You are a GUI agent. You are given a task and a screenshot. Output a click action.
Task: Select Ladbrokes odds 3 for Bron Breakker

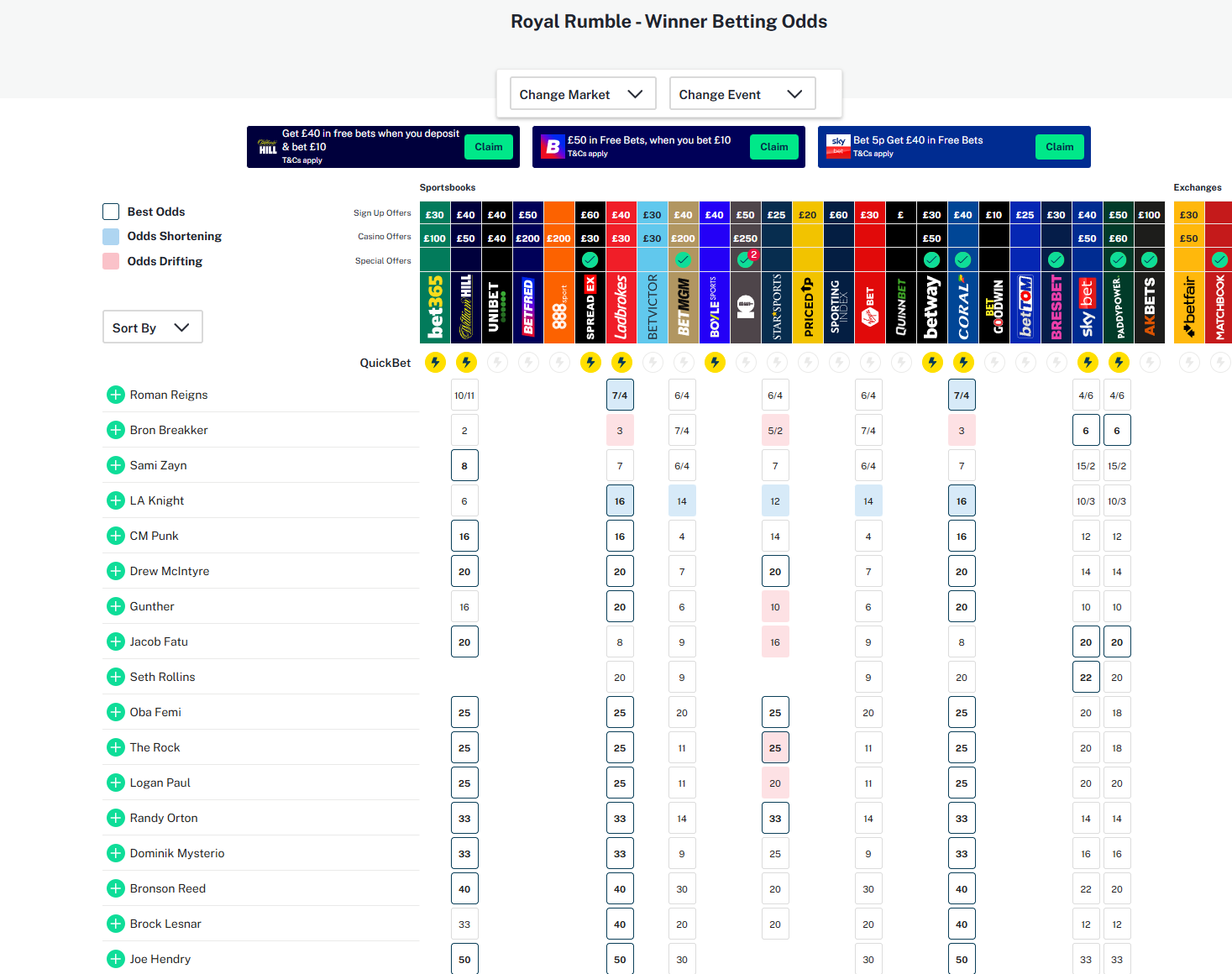[620, 431]
